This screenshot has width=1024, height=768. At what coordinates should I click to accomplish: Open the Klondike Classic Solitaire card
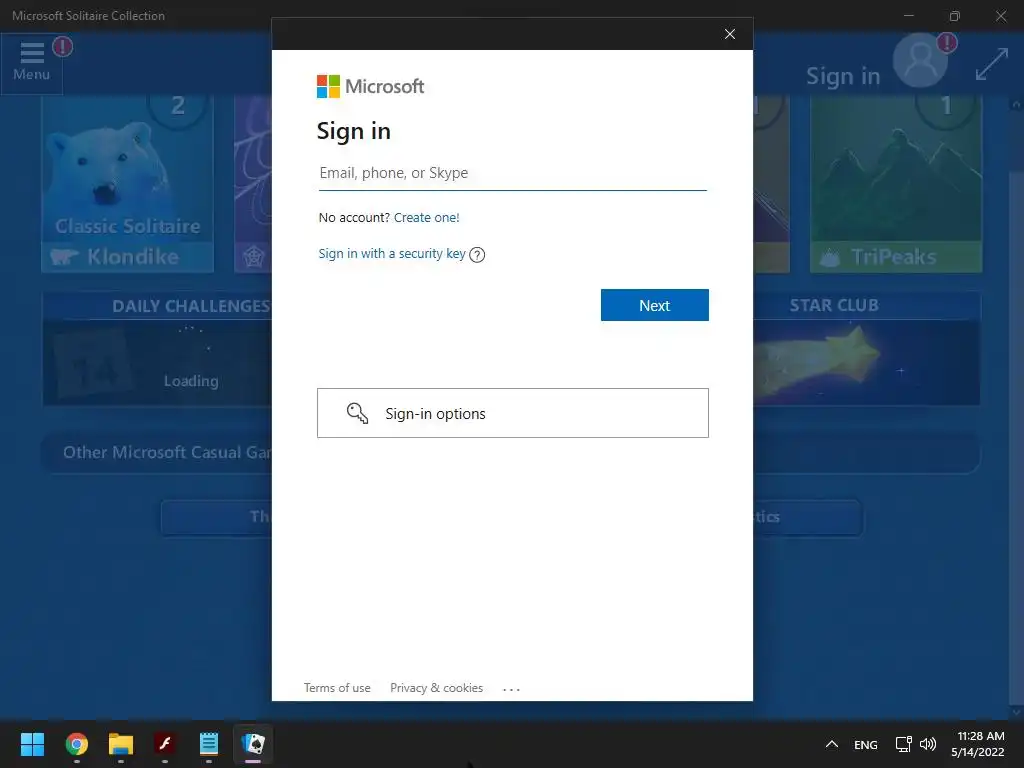pos(127,184)
